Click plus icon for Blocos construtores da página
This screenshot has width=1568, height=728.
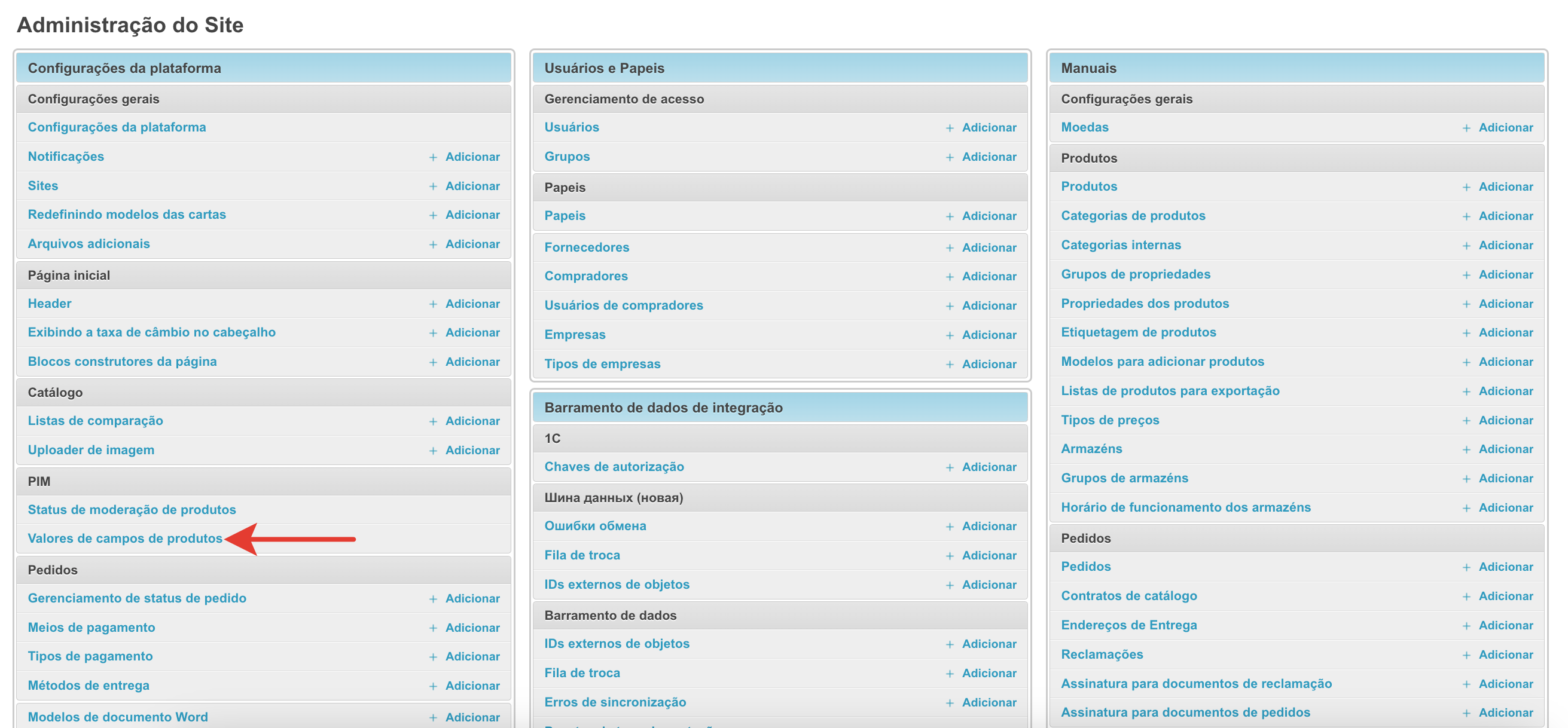(433, 362)
